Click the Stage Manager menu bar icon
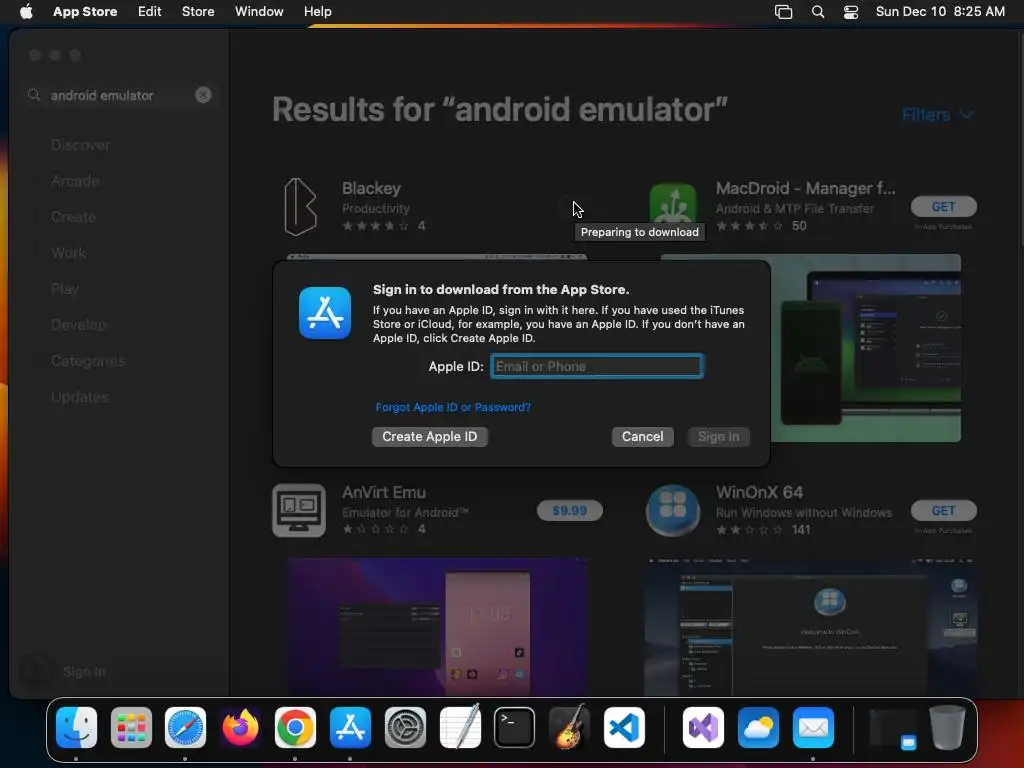The height and width of the screenshot is (768, 1024). pos(783,11)
